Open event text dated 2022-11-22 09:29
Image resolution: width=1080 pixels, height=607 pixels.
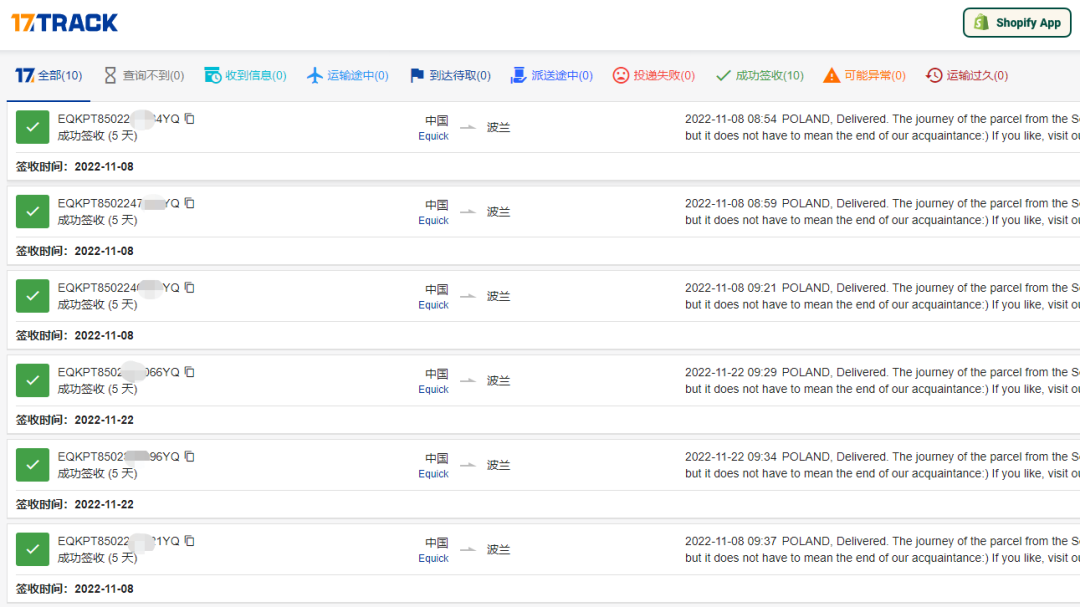coord(882,380)
